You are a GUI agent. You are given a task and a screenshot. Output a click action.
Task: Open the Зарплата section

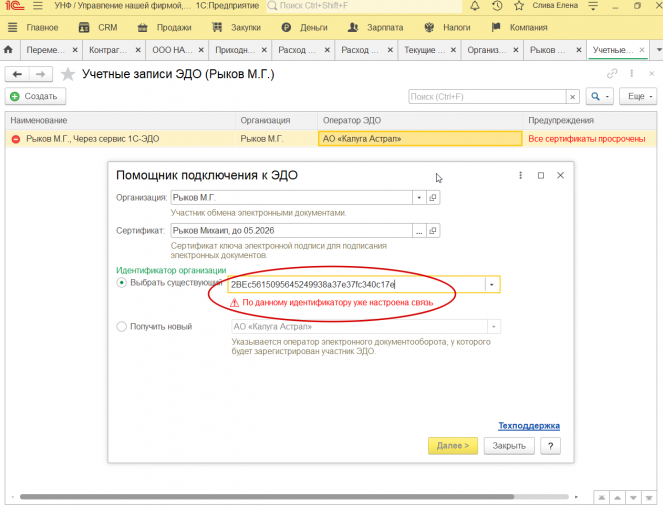(385, 27)
